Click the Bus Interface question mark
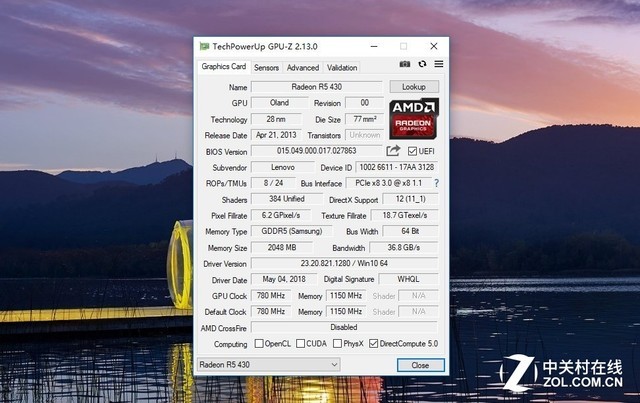This screenshot has width=640, height=403. coord(436,183)
